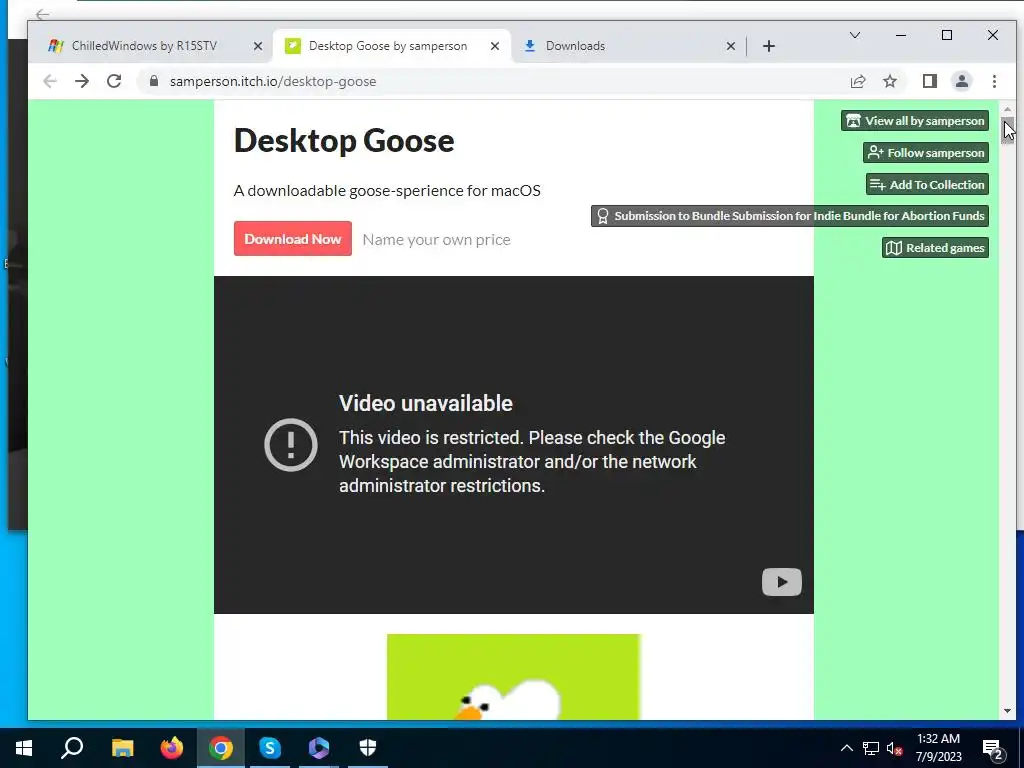Image resolution: width=1024 pixels, height=768 pixels.
Task: Go back with the browser back arrow
Action: [x=50, y=81]
